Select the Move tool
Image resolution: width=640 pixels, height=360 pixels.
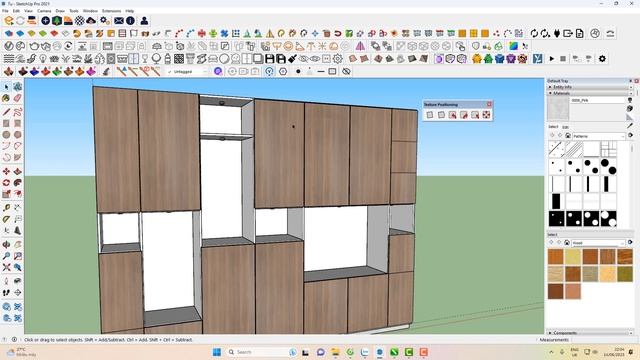(6, 171)
